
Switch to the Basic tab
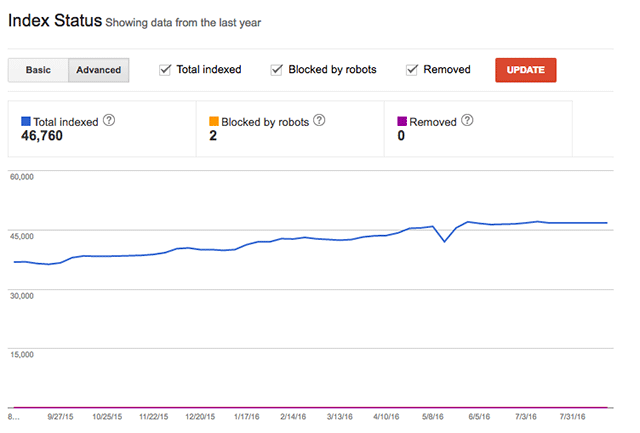coord(38,70)
